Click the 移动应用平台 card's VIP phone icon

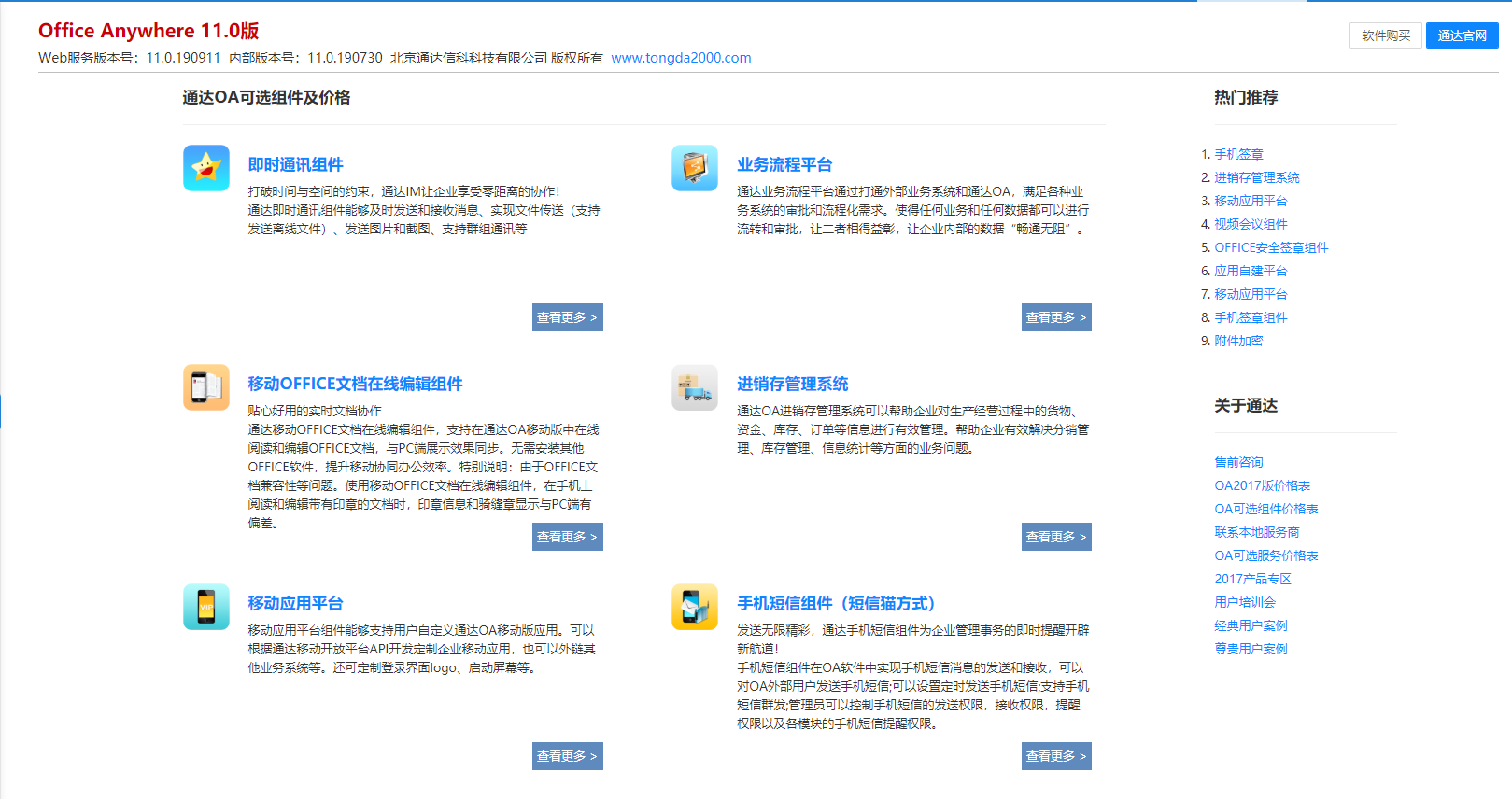pos(206,607)
